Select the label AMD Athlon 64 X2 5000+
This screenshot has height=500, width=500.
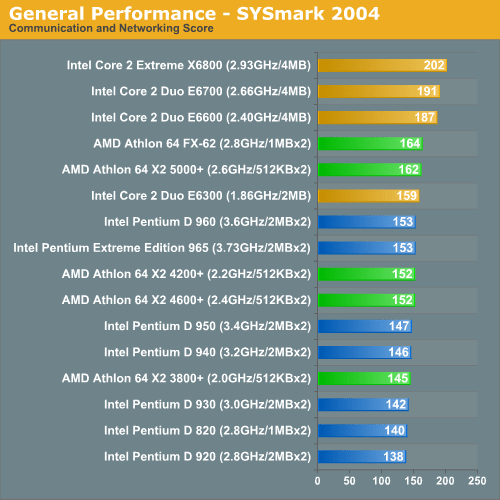point(186,170)
